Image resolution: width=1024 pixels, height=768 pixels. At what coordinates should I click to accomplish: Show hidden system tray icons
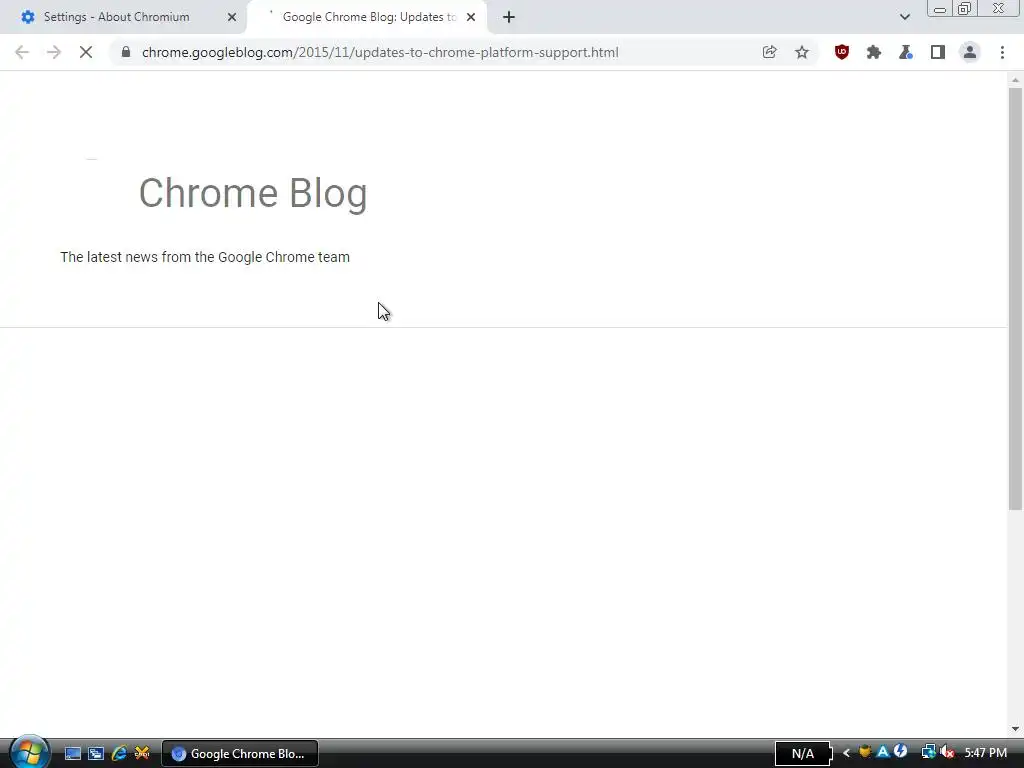(x=846, y=753)
